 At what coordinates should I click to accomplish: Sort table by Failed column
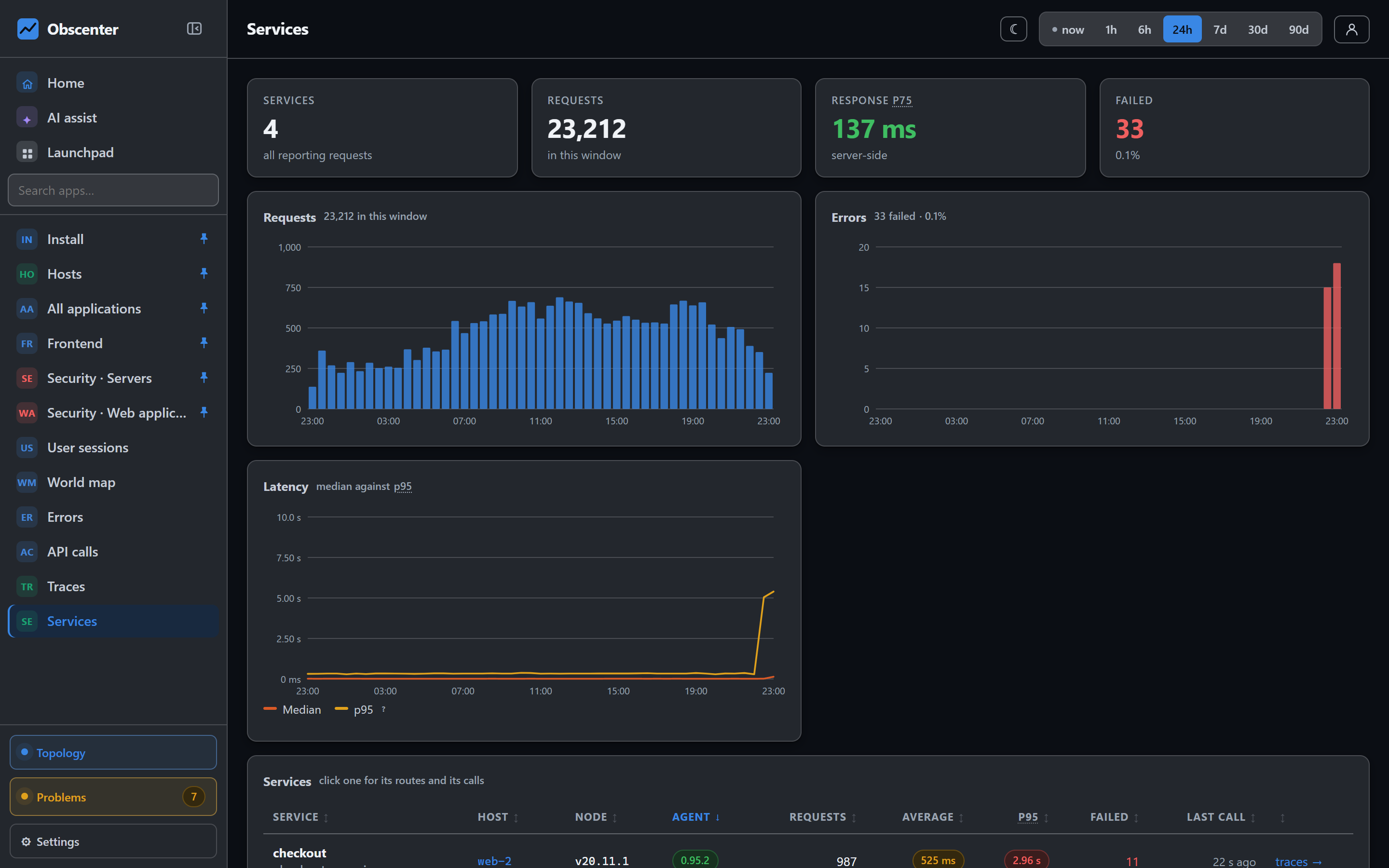[1115, 817]
